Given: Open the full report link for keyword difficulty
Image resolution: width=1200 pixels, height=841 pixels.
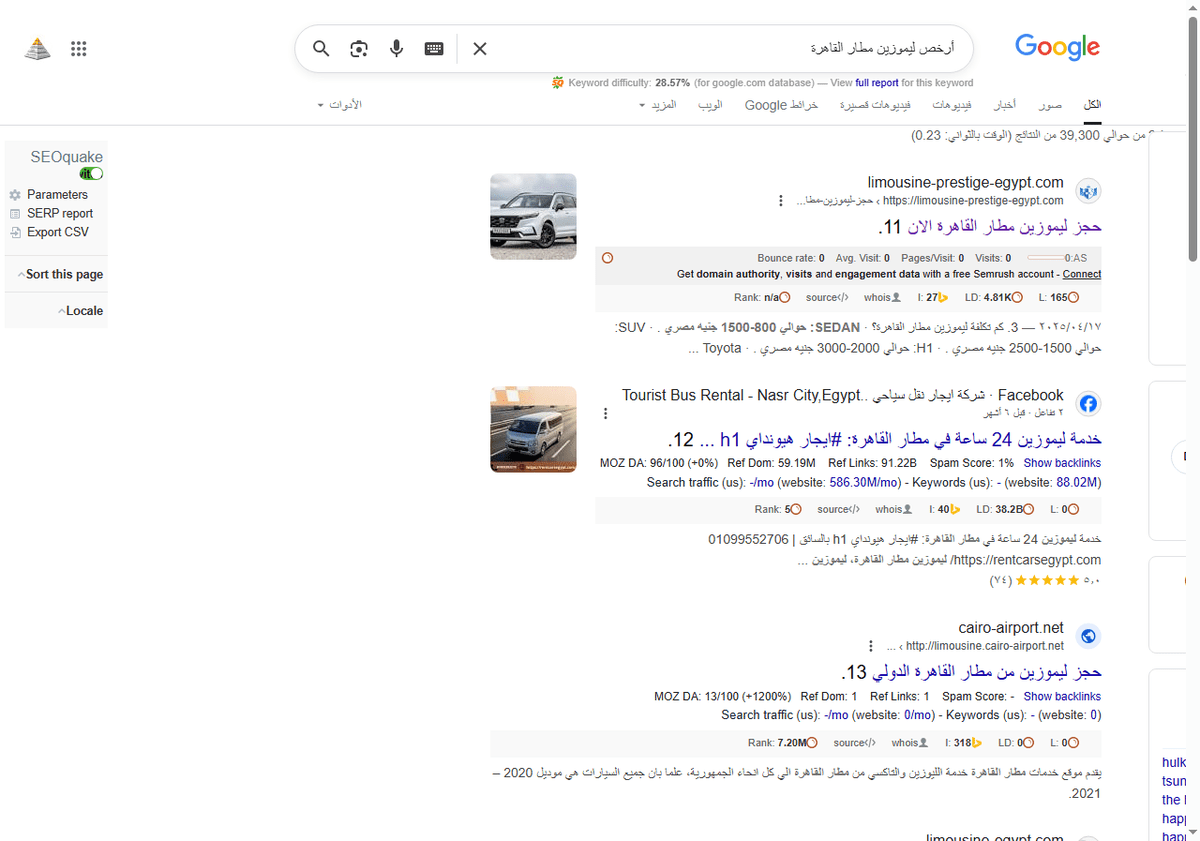Looking at the screenshot, I should coord(877,83).
